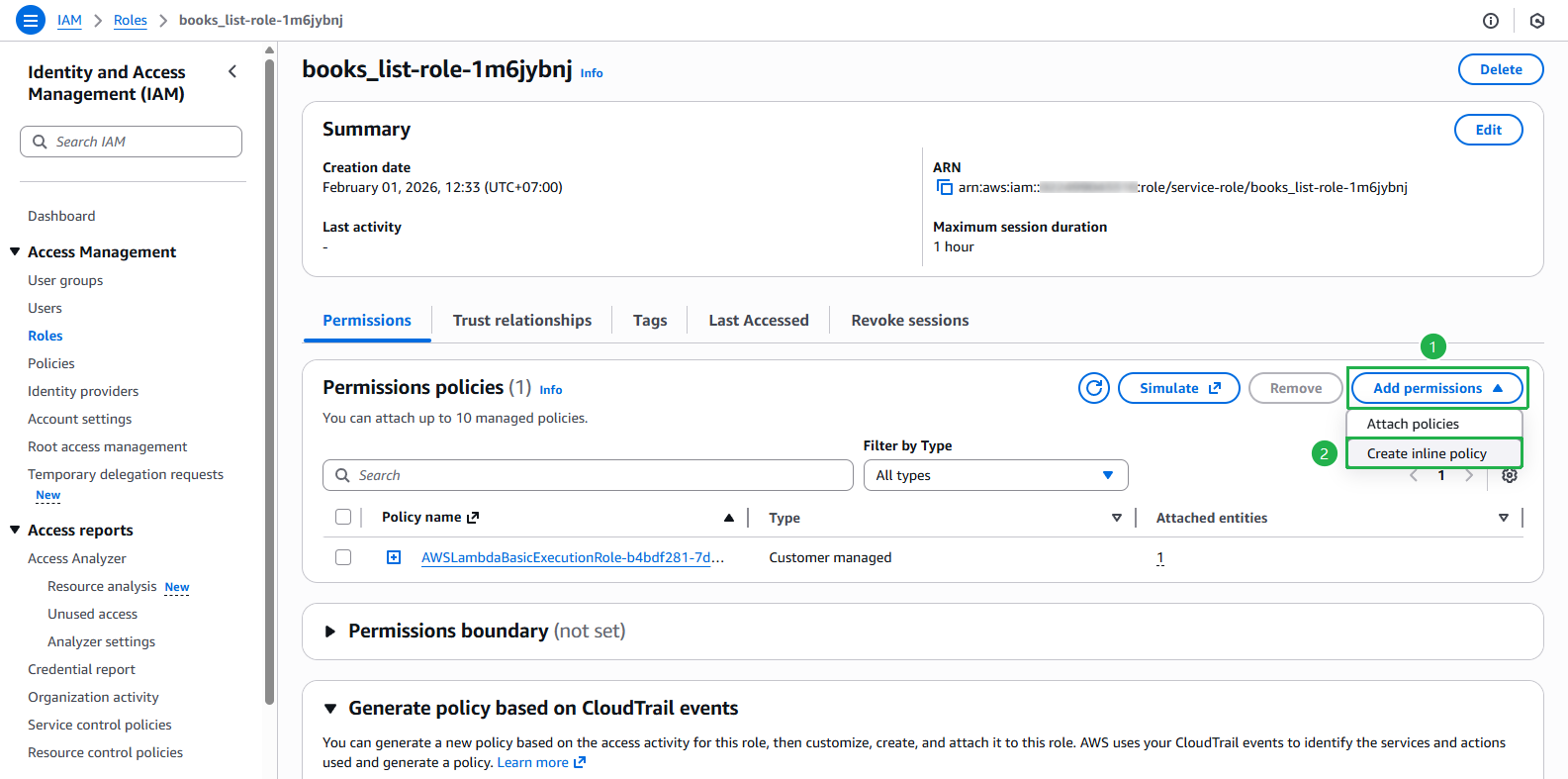Collapse the IAM sidebar with chevron

tap(232, 71)
